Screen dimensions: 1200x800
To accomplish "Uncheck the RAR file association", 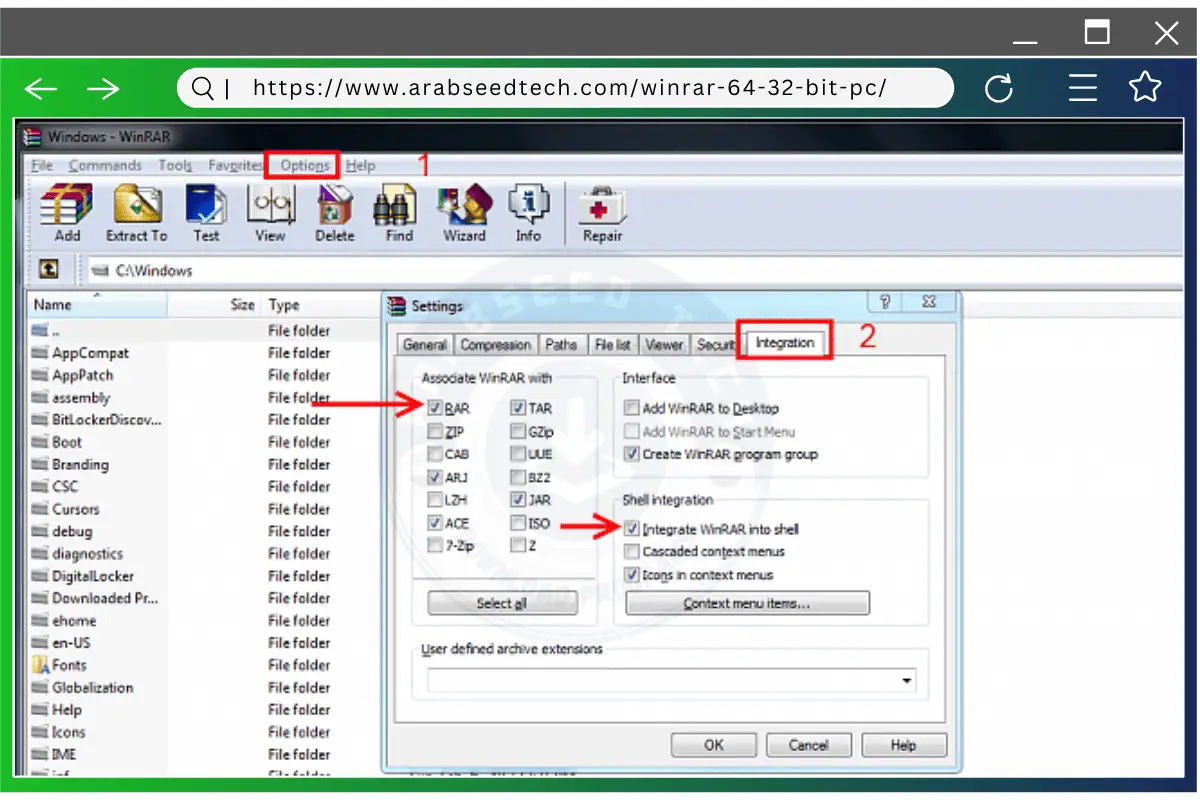I will [x=435, y=408].
